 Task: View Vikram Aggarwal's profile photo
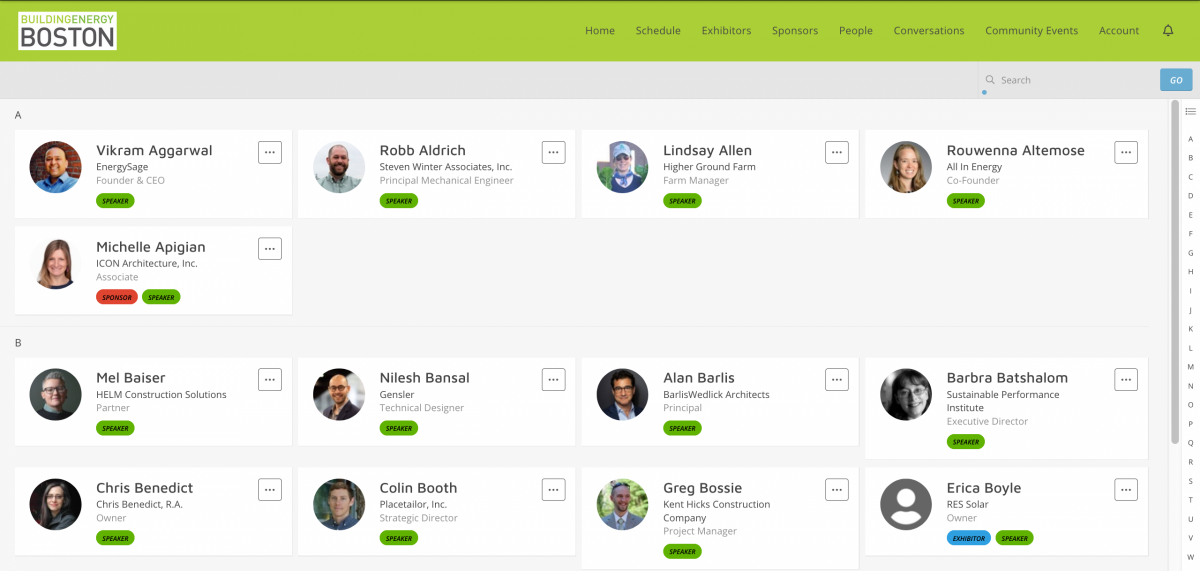(55, 167)
